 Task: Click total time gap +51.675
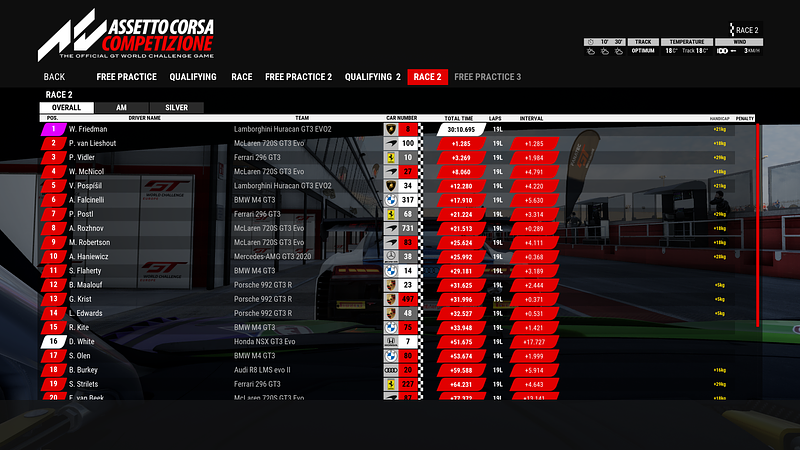tap(461, 342)
